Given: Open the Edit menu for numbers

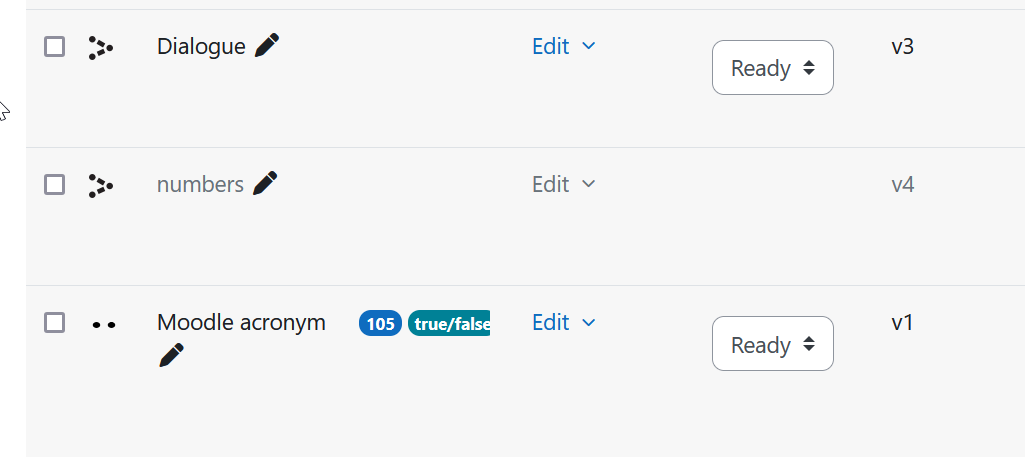Looking at the screenshot, I should (x=563, y=184).
